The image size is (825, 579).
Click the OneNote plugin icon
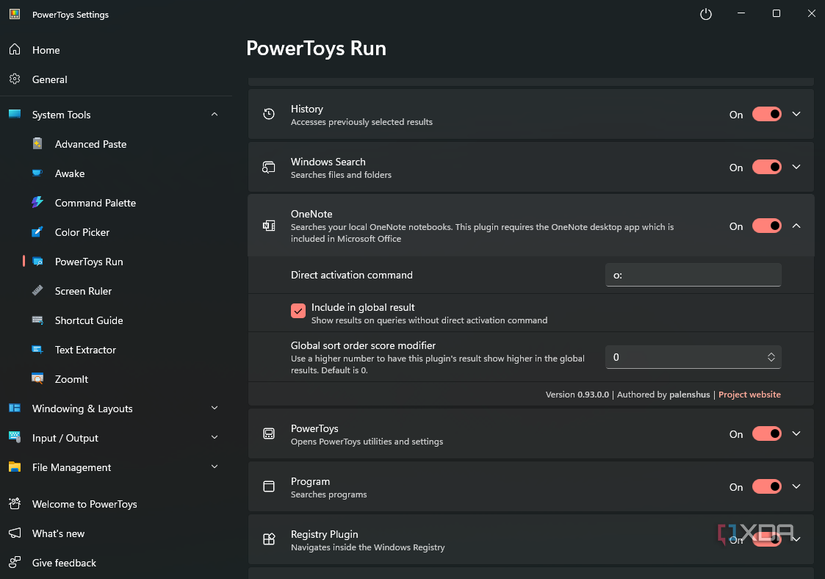269,226
